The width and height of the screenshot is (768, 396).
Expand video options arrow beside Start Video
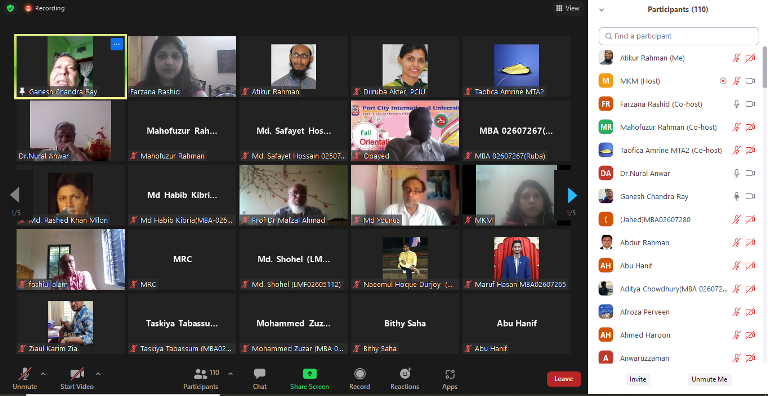(98, 374)
